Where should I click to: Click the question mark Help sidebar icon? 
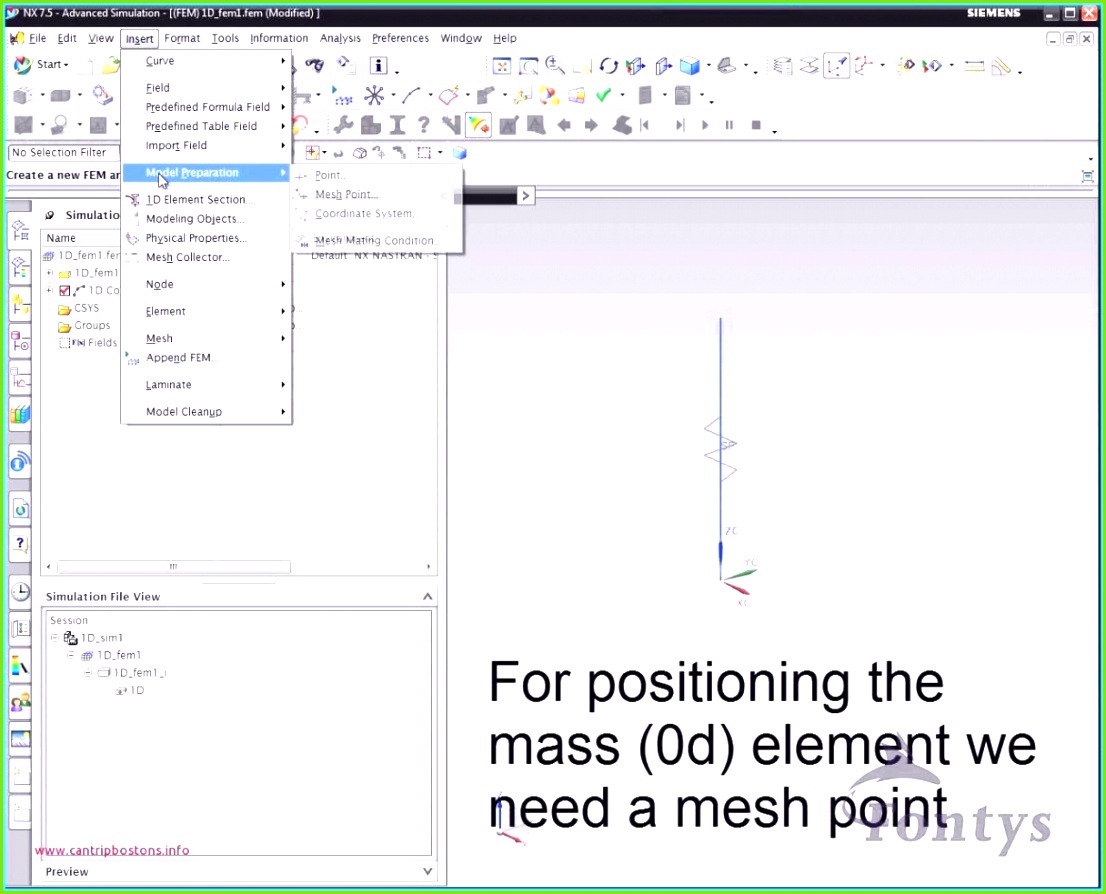20,544
